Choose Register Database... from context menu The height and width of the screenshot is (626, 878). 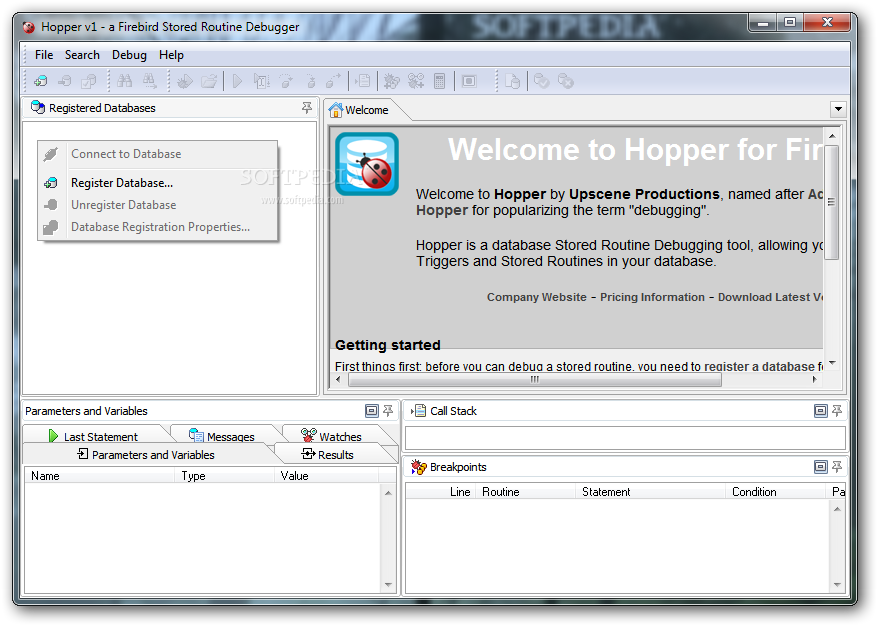(157, 183)
